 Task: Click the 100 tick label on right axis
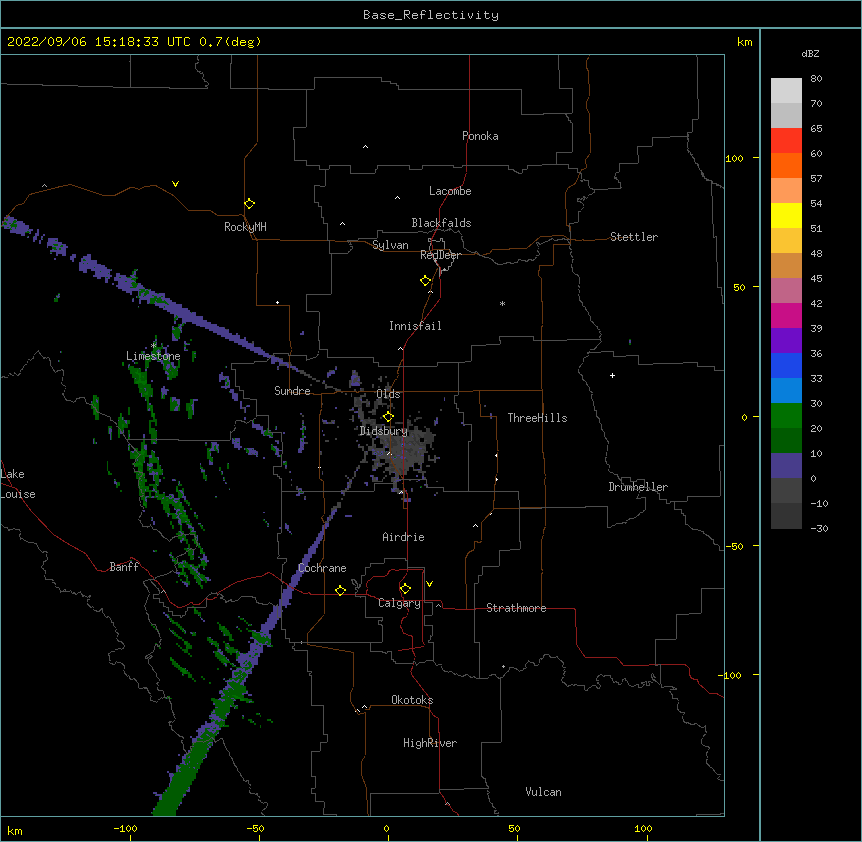(734, 158)
